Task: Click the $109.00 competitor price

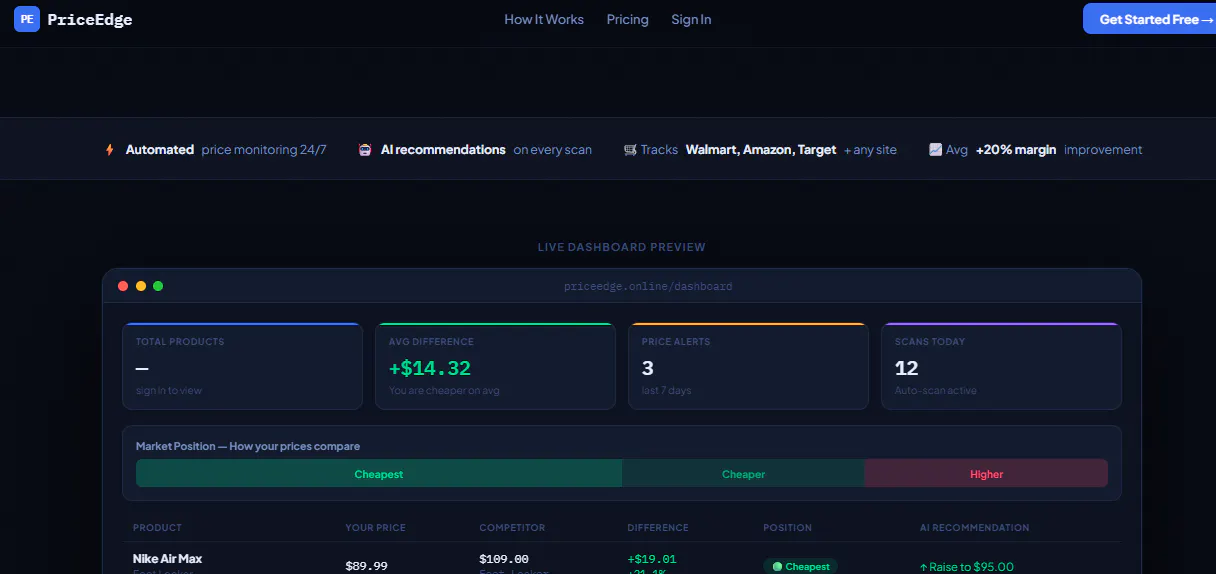Action: coord(504,559)
